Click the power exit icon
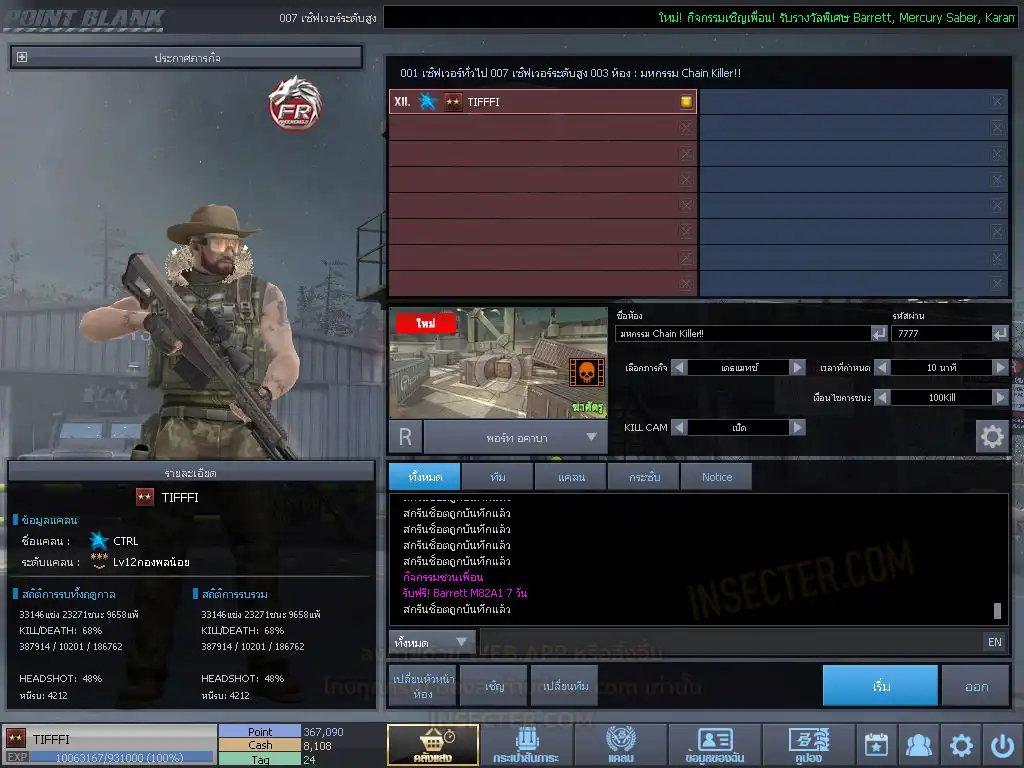The height and width of the screenshot is (768, 1024). coord(1002,745)
